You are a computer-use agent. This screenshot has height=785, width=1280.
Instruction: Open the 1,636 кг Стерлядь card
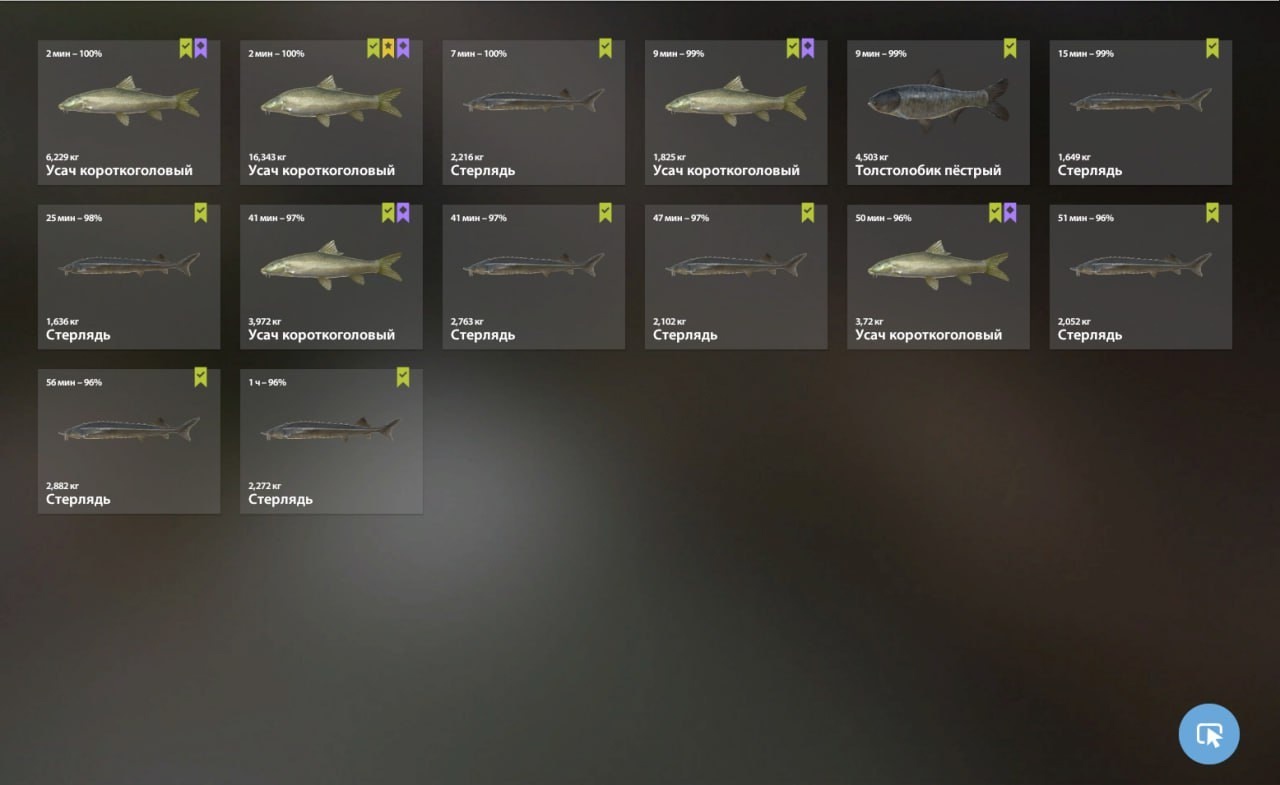coord(129,277)
